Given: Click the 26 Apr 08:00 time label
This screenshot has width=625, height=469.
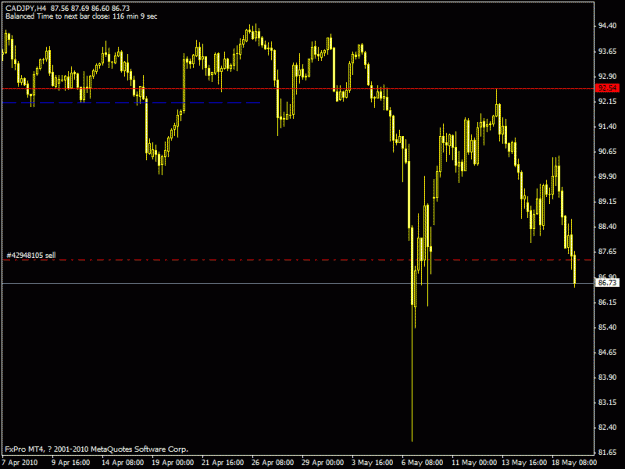Looking at the screenshot, I should [x=273, y=463].
